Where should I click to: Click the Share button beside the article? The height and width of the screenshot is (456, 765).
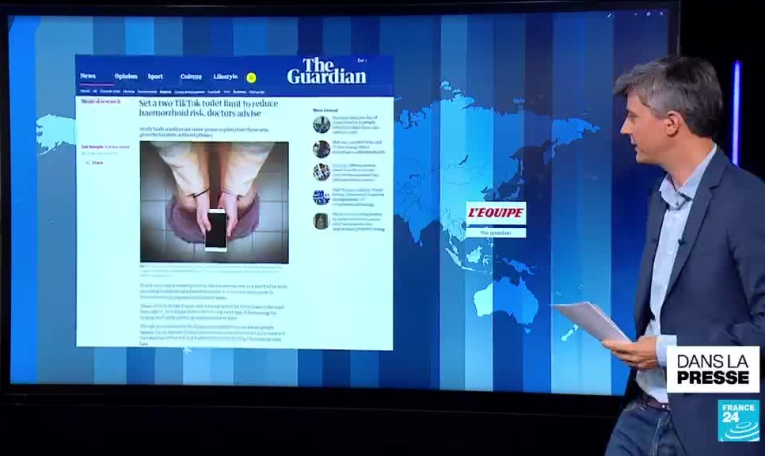point(95,163)
